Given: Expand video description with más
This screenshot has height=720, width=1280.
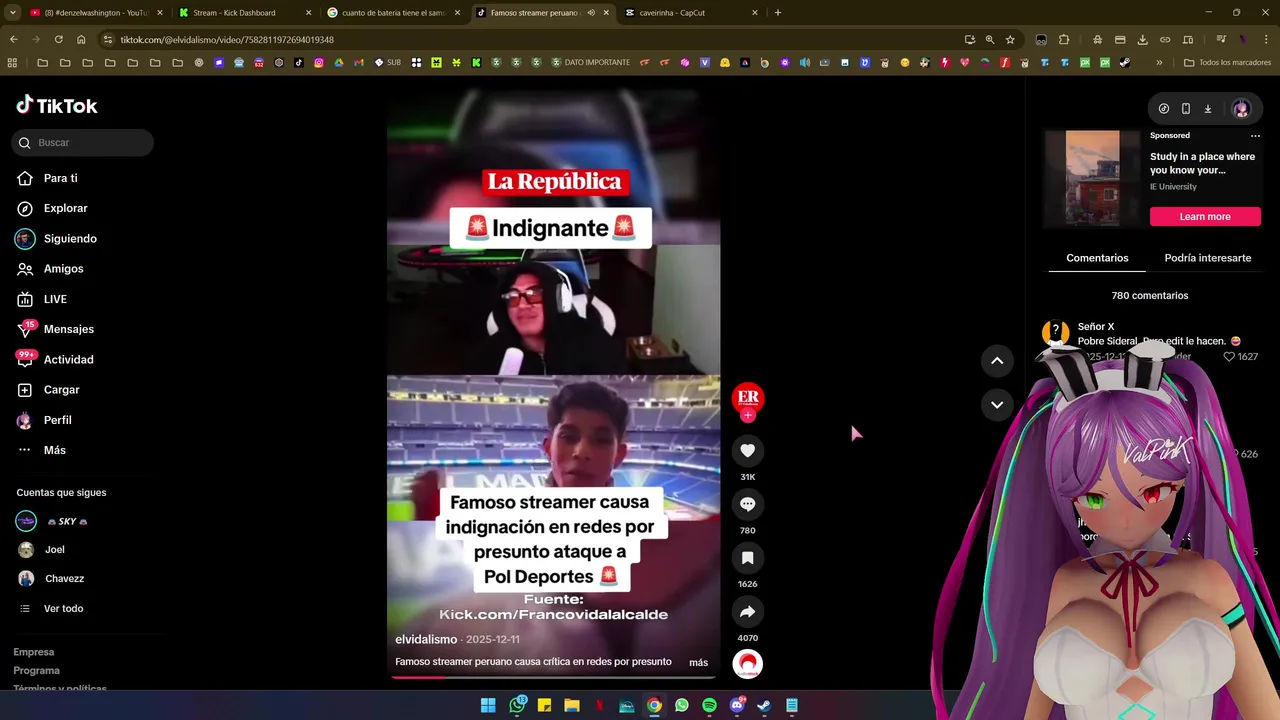Looking at the screenshot, I should (698, 662).
